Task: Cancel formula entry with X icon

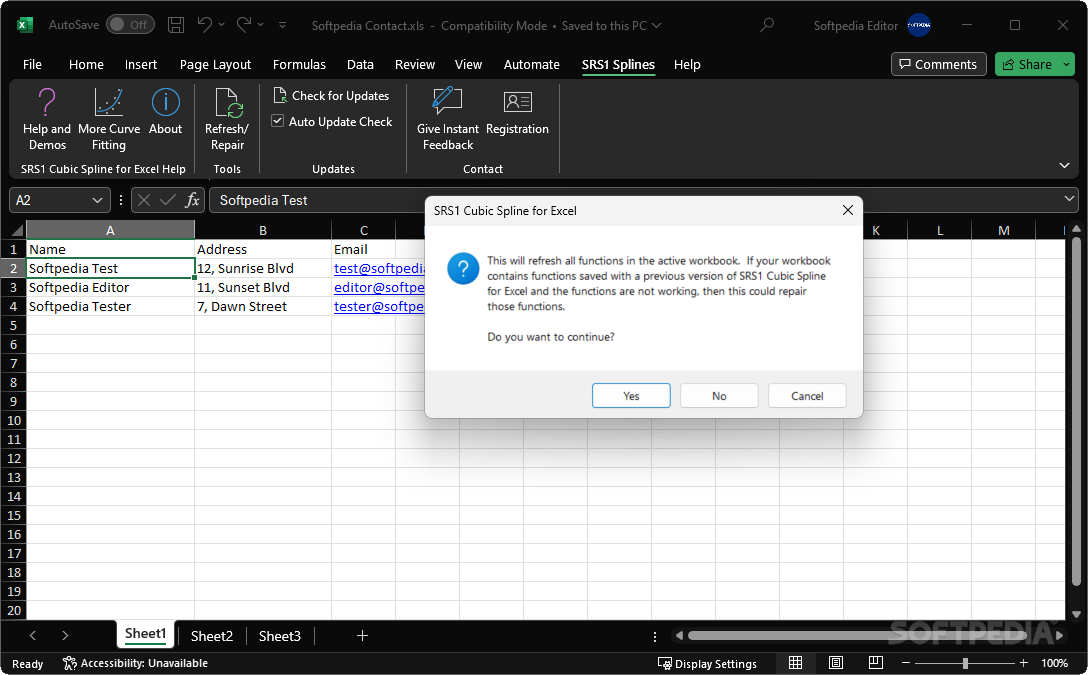Action: point(144,200)
